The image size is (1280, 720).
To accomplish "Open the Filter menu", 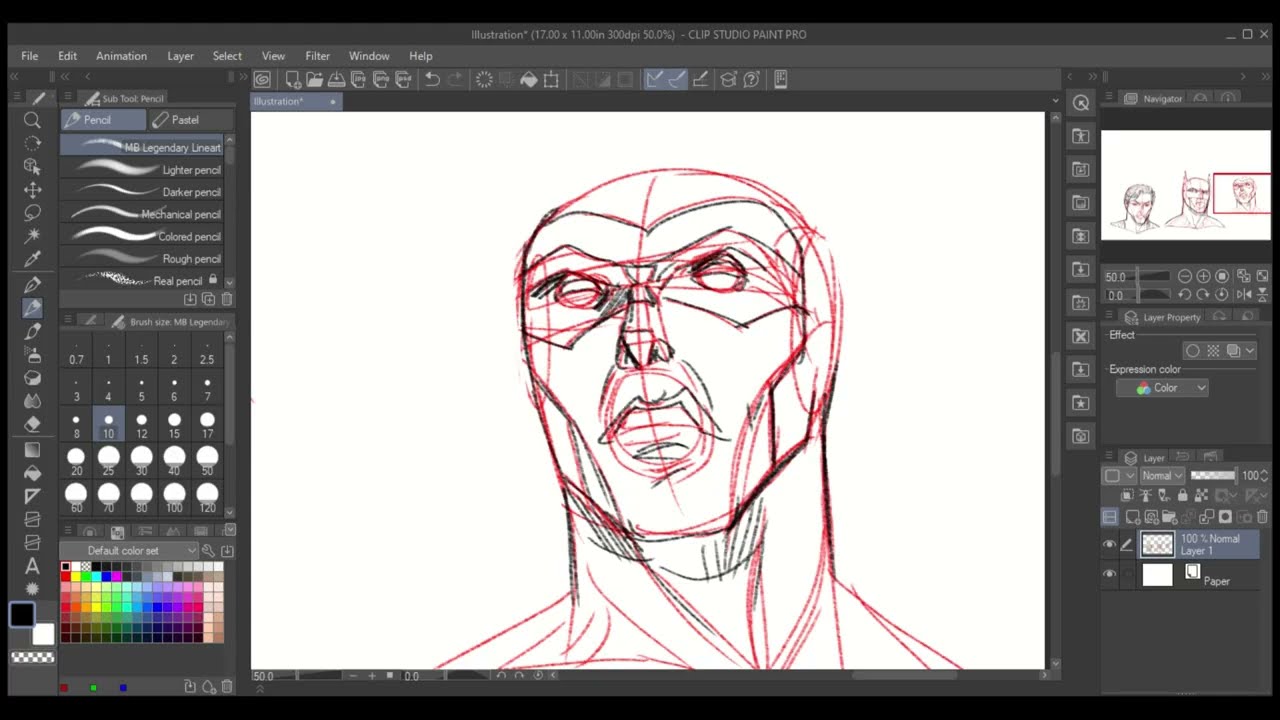I will point(317,56).
